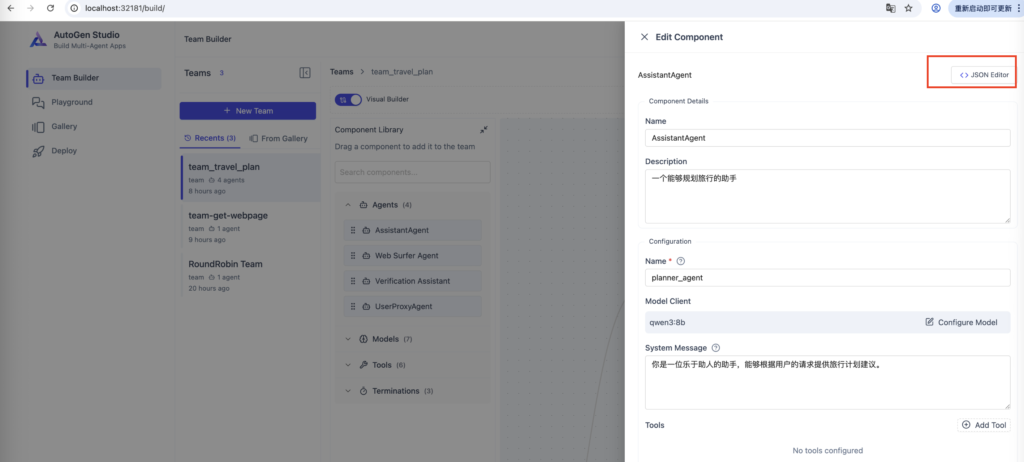Viewport: 1024px width, 462px height.
Task: Focus the Search components field
Action: (x=412, y=173)
